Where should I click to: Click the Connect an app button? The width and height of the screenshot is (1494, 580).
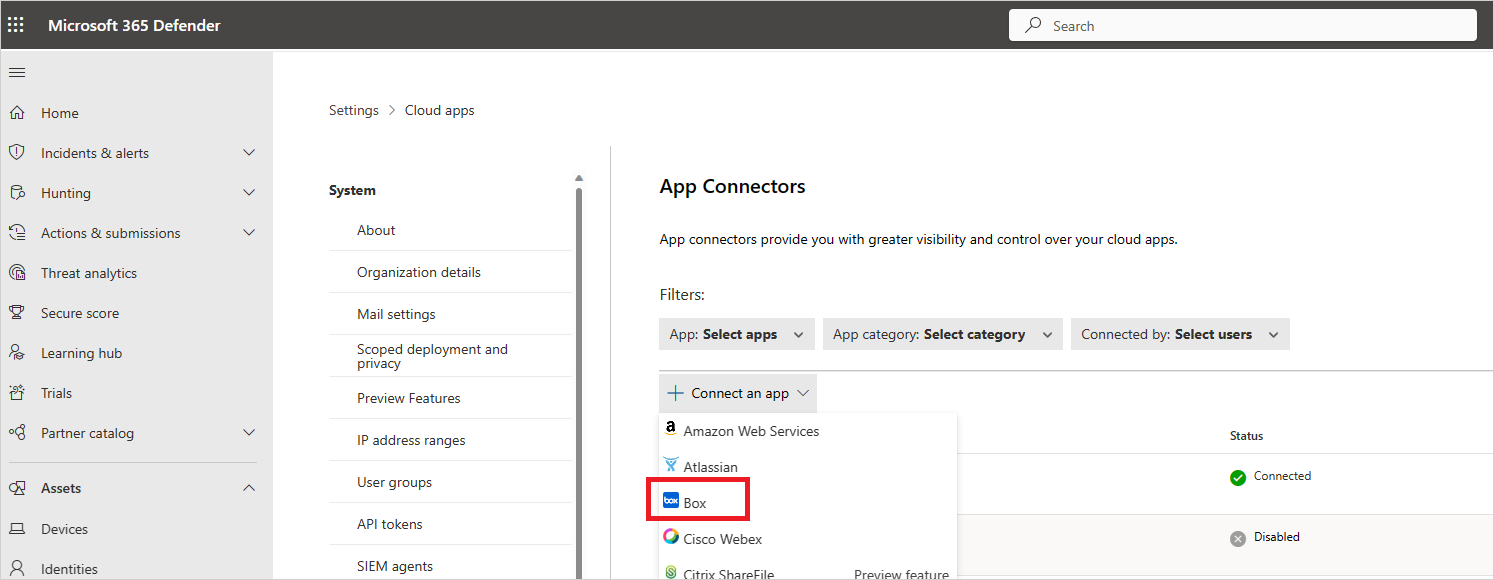click(x=737, y=394)
